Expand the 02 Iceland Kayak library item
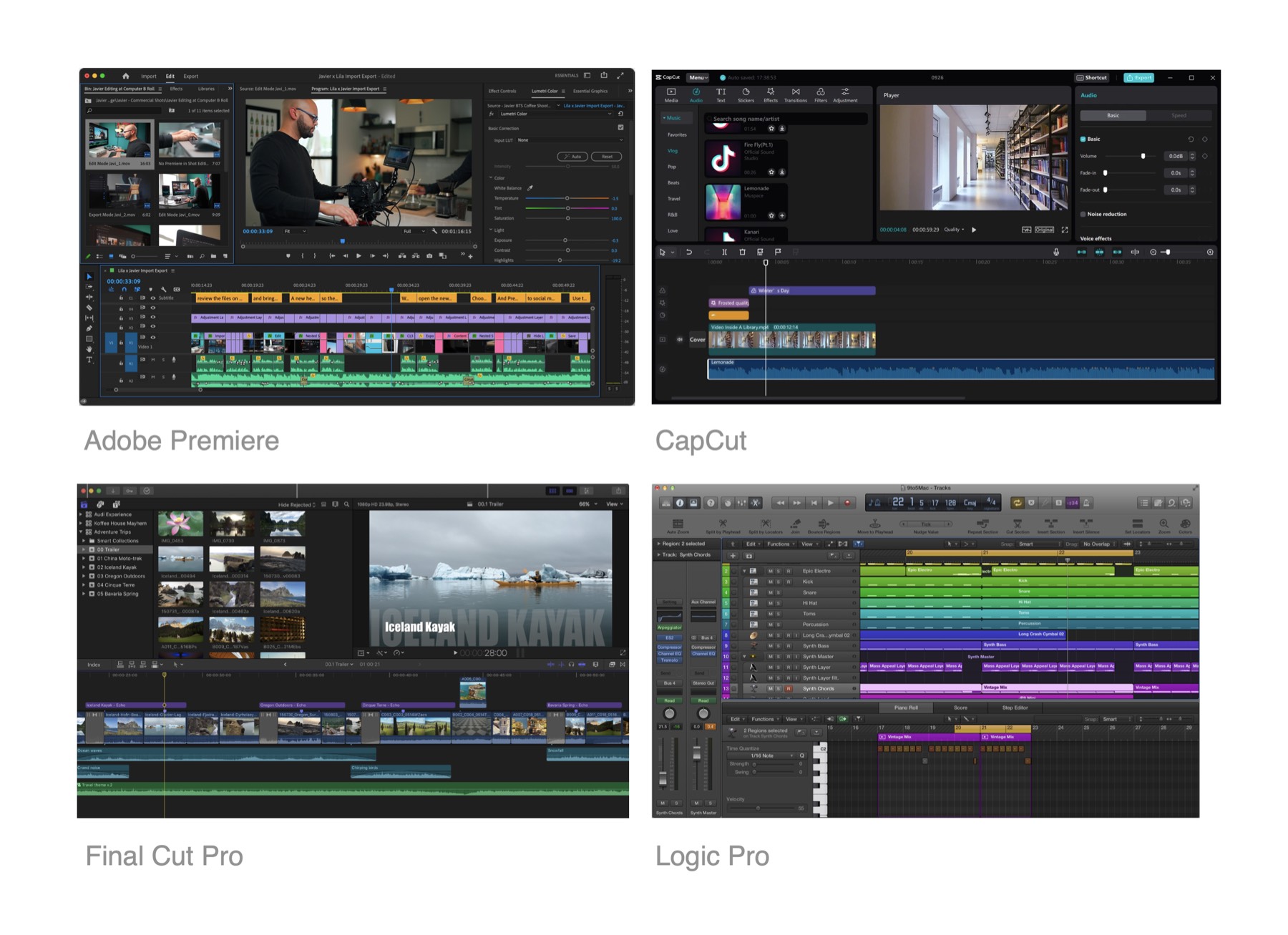 [x=84, y=567]
